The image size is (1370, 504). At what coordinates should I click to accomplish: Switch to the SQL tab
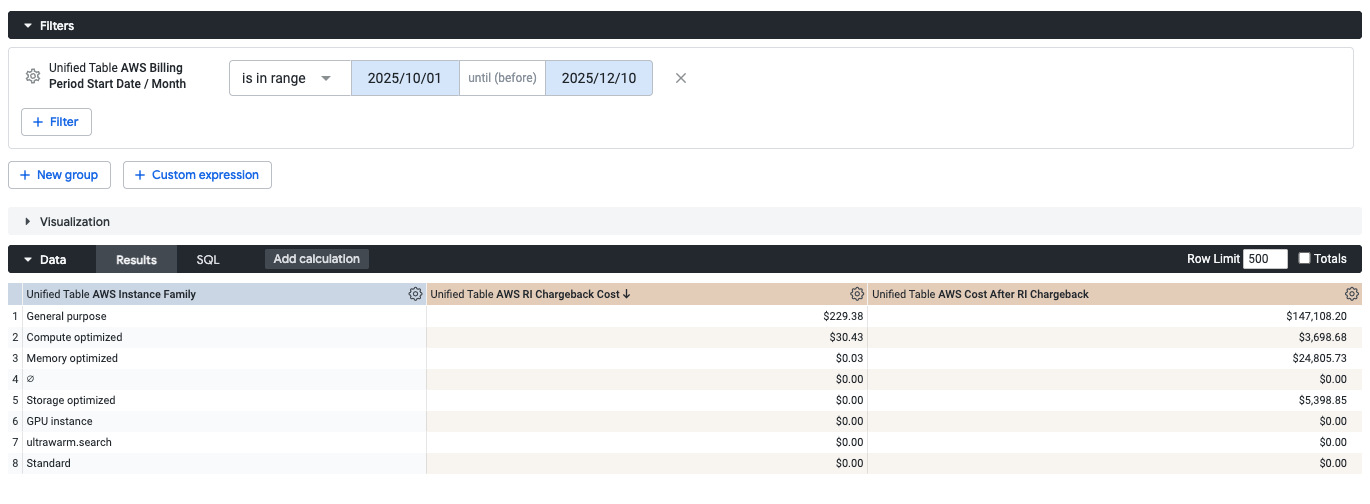(208, 259)
